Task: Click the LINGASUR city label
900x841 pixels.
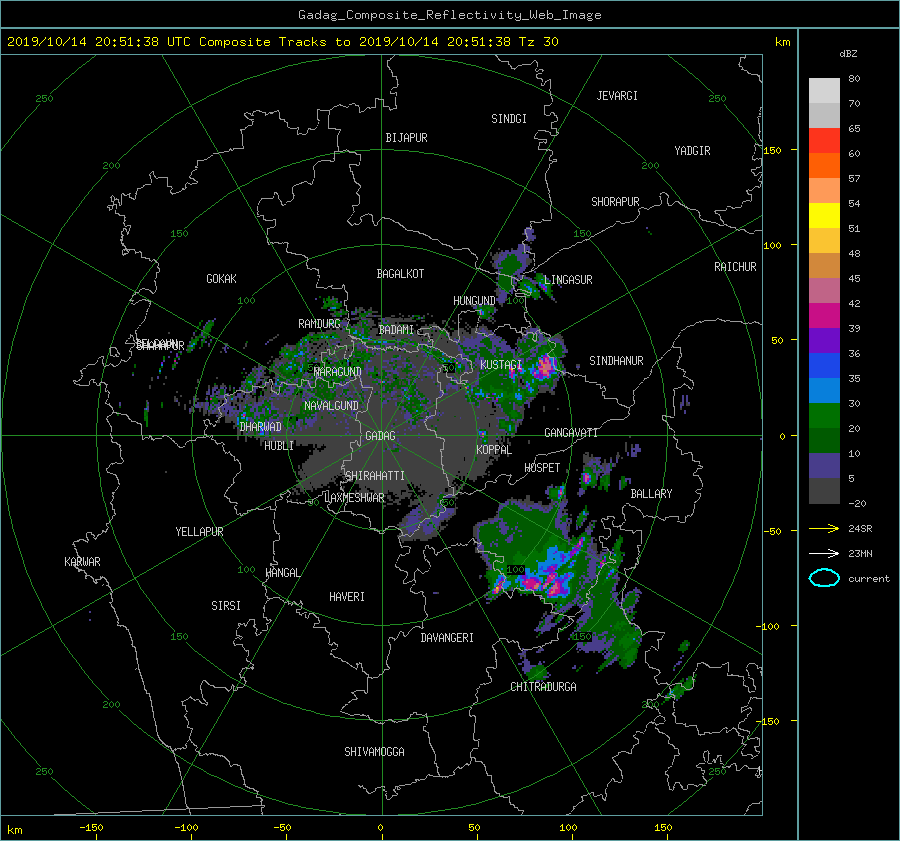Action: coord(568,280)
